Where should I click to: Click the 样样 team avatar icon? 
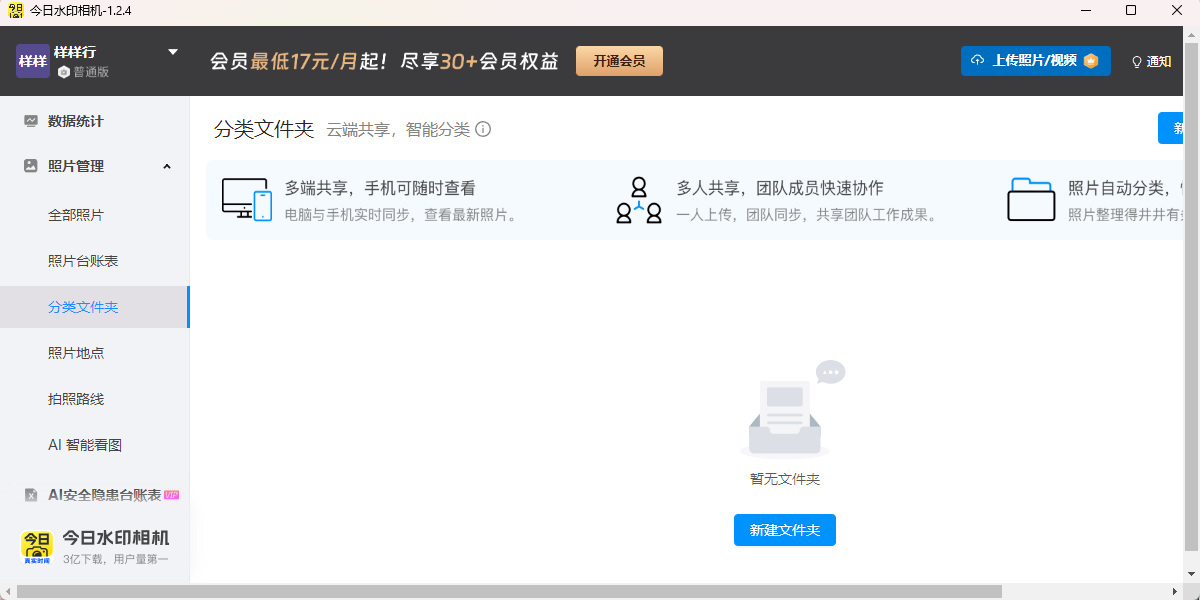pyautogui.click(x=33, y=61)
